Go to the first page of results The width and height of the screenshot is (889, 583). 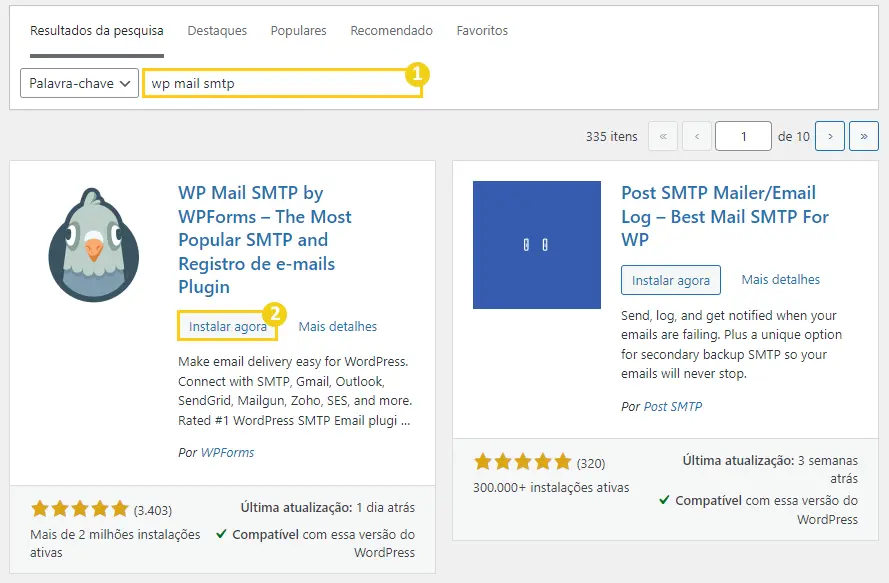tap(663, 136)
